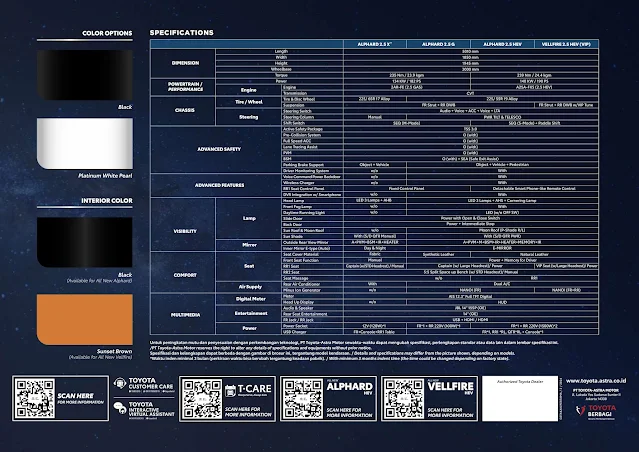Image resolution: width=639 pixels, height=452 pixels.
Task: Select the Platinum White Pearl swatch
Action: [85, 143]
